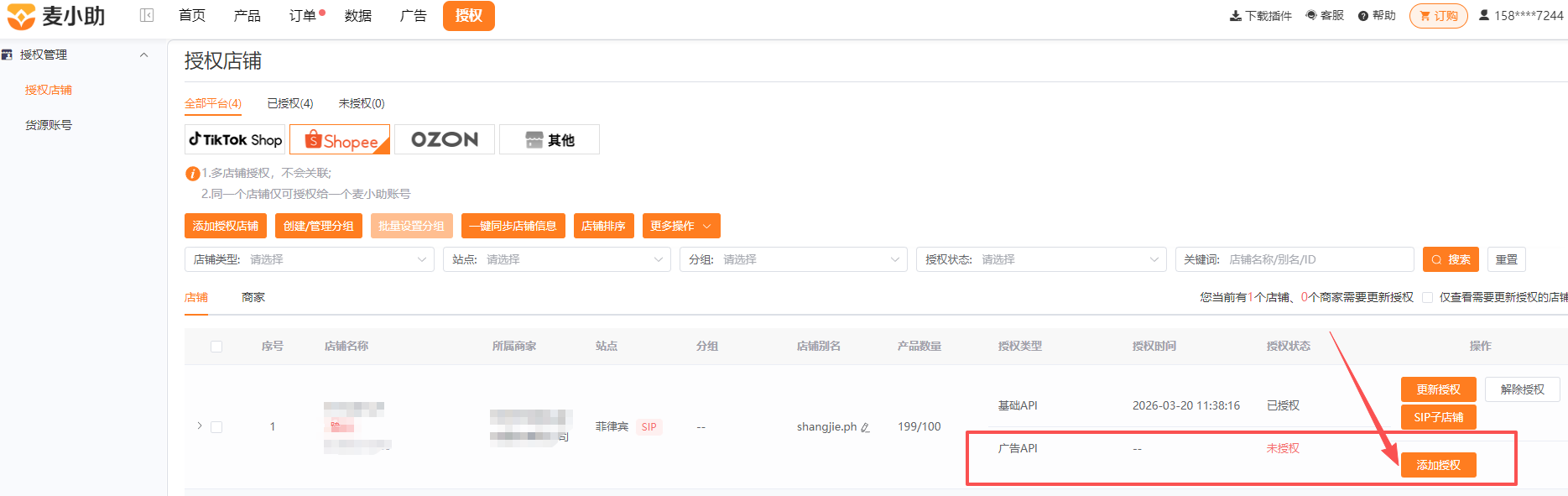
Task: Collapse sidebar with the fold icon
Action: [147, 15]
